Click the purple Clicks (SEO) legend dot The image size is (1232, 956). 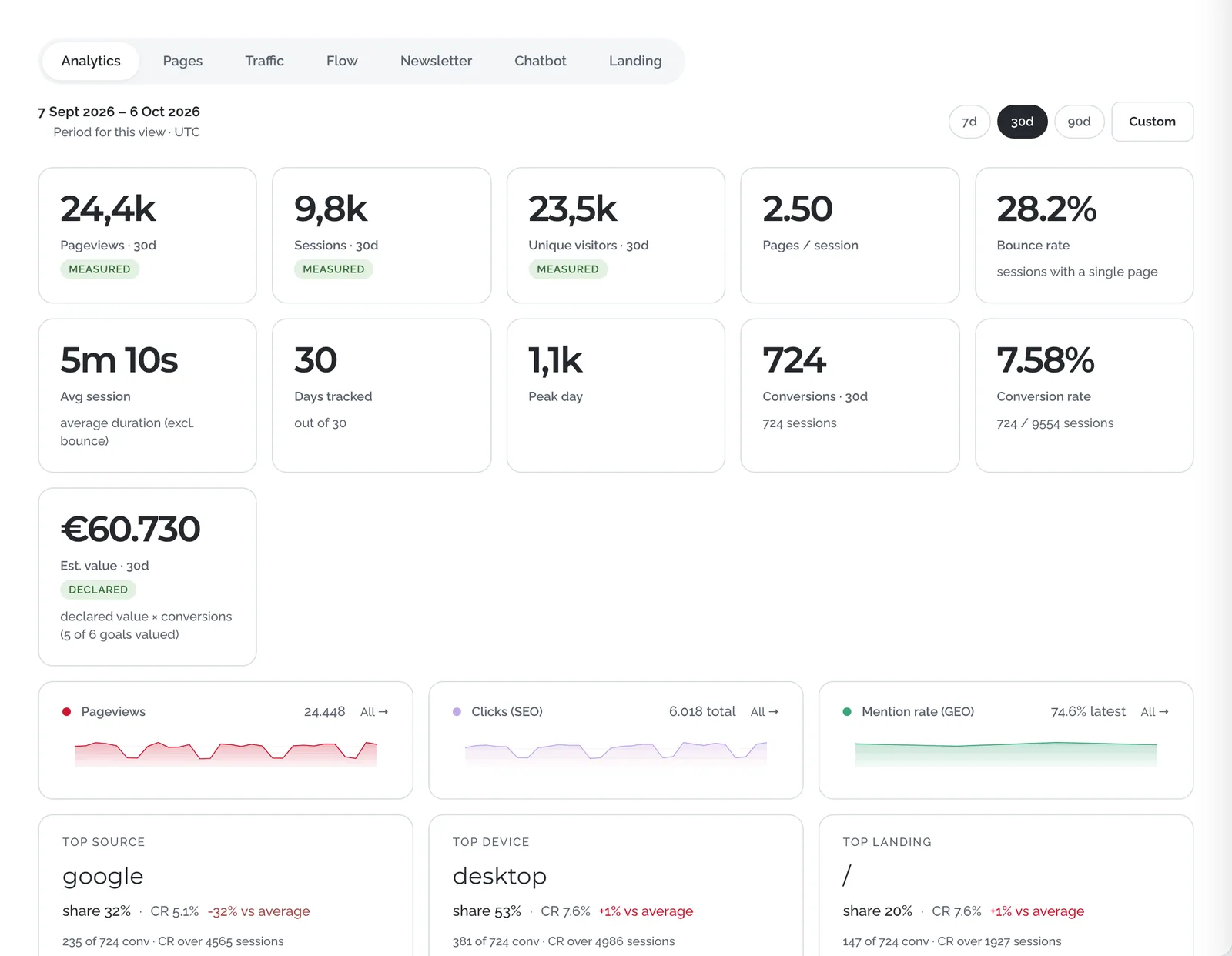(x=457, y=712)
